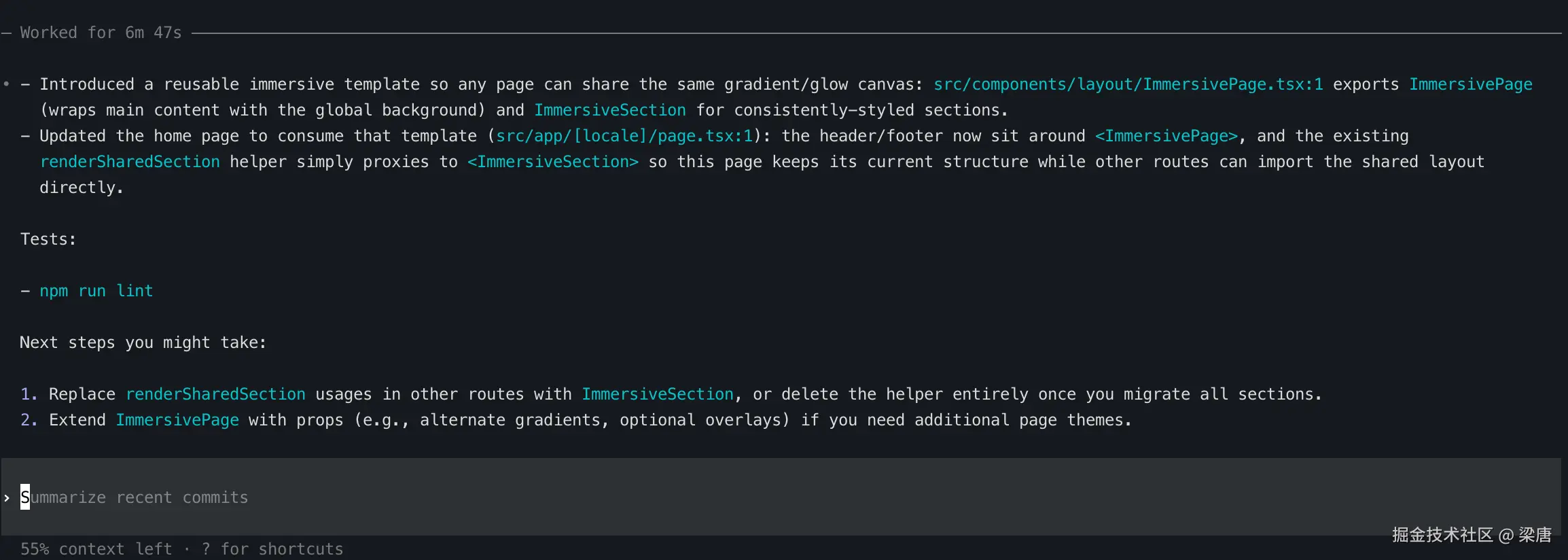Click ImmersiveSection before "for consistently-styled sections"
This screenshot has height=560, width=1568.
(609, 110)
